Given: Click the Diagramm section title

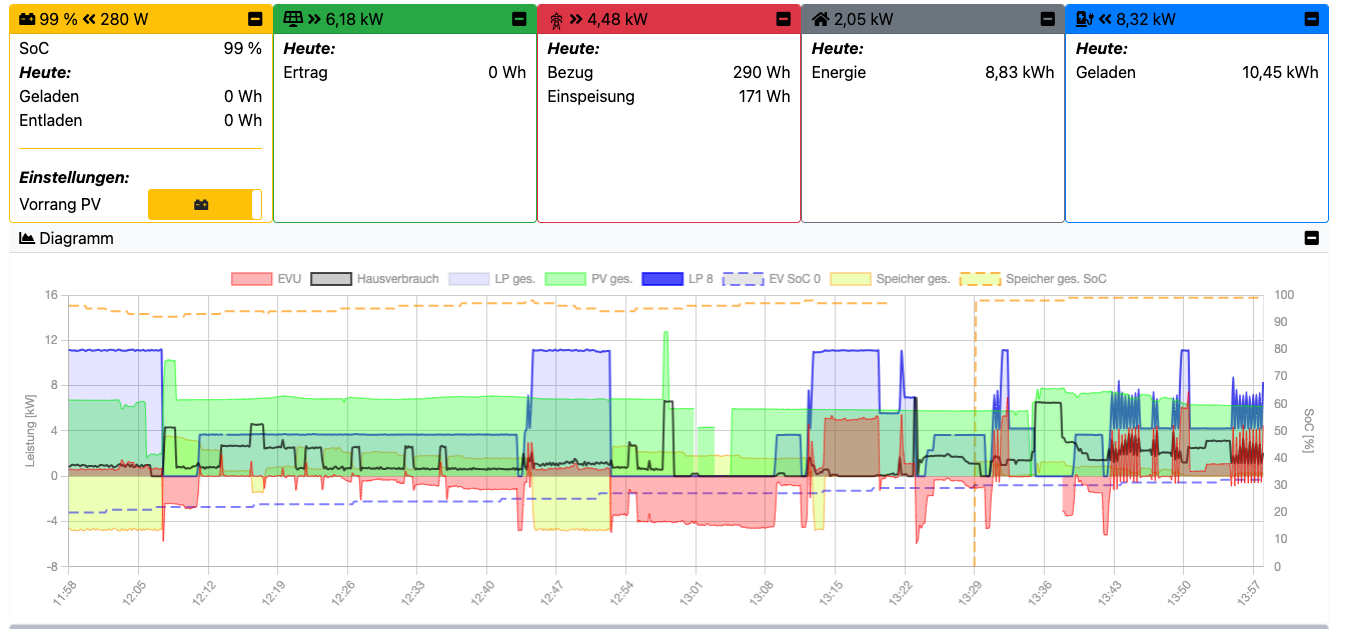Looking at the screenshot, I should (x=76, y=239).
